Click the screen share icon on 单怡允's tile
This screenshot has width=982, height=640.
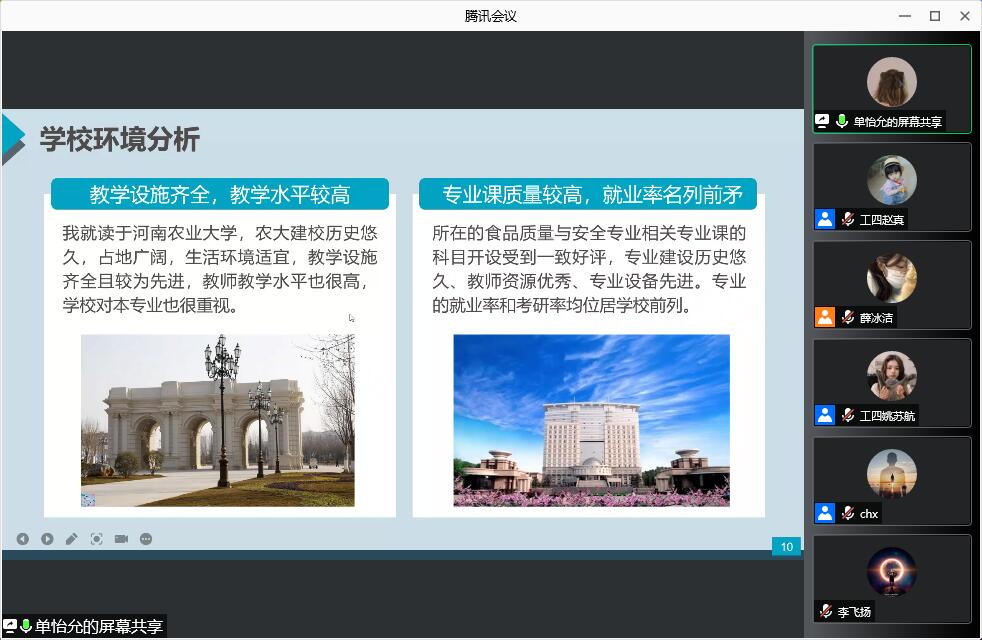(823, 121)
